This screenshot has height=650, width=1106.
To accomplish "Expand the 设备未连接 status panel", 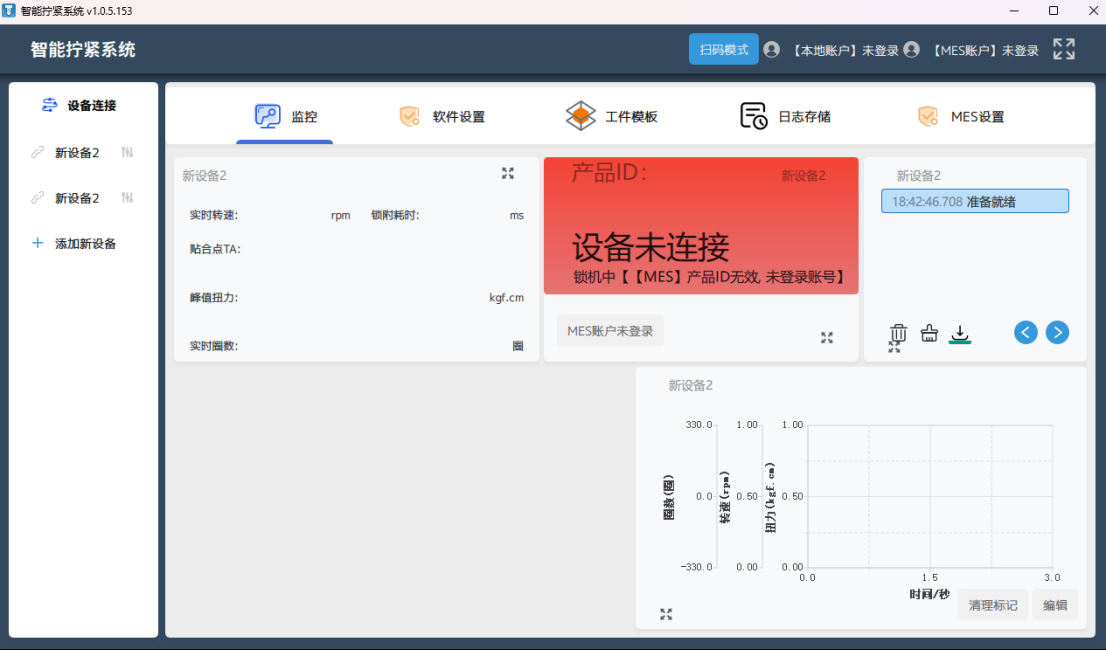I will (827, 338).
